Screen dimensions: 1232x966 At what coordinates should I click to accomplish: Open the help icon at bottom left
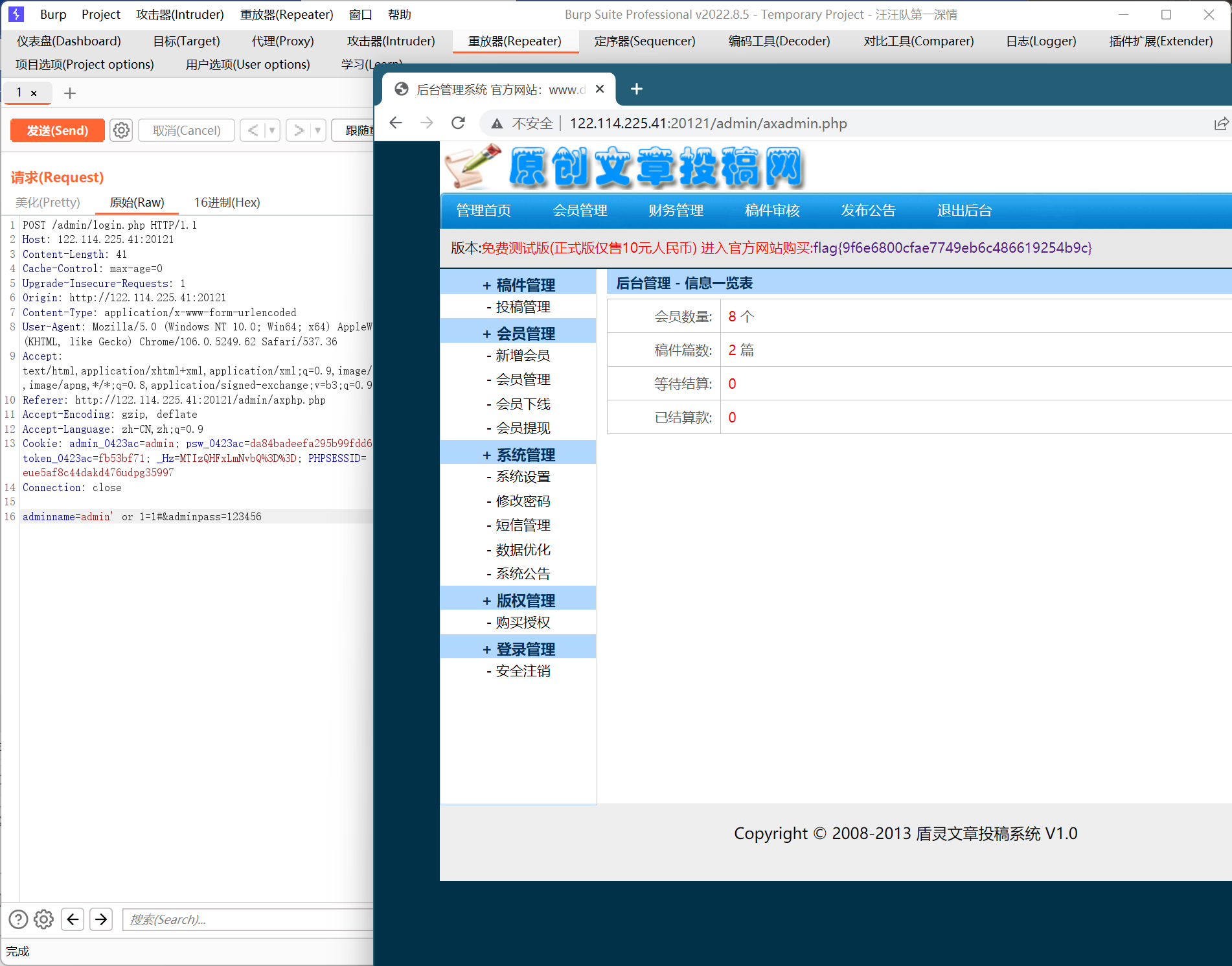pos(17,919)
